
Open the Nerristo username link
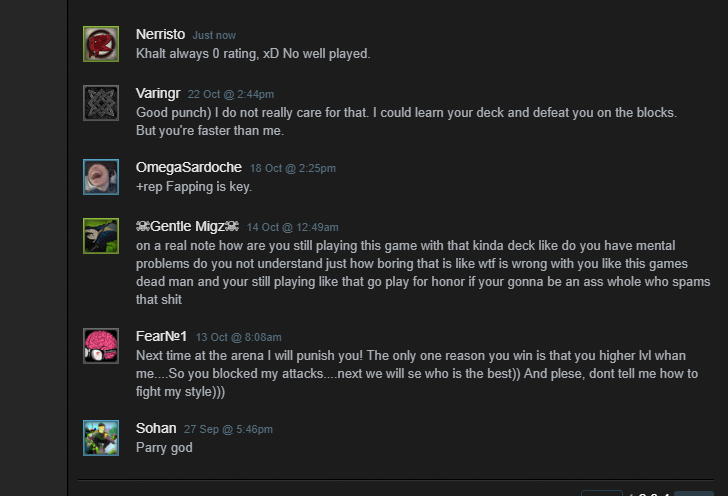coord(160,34)
